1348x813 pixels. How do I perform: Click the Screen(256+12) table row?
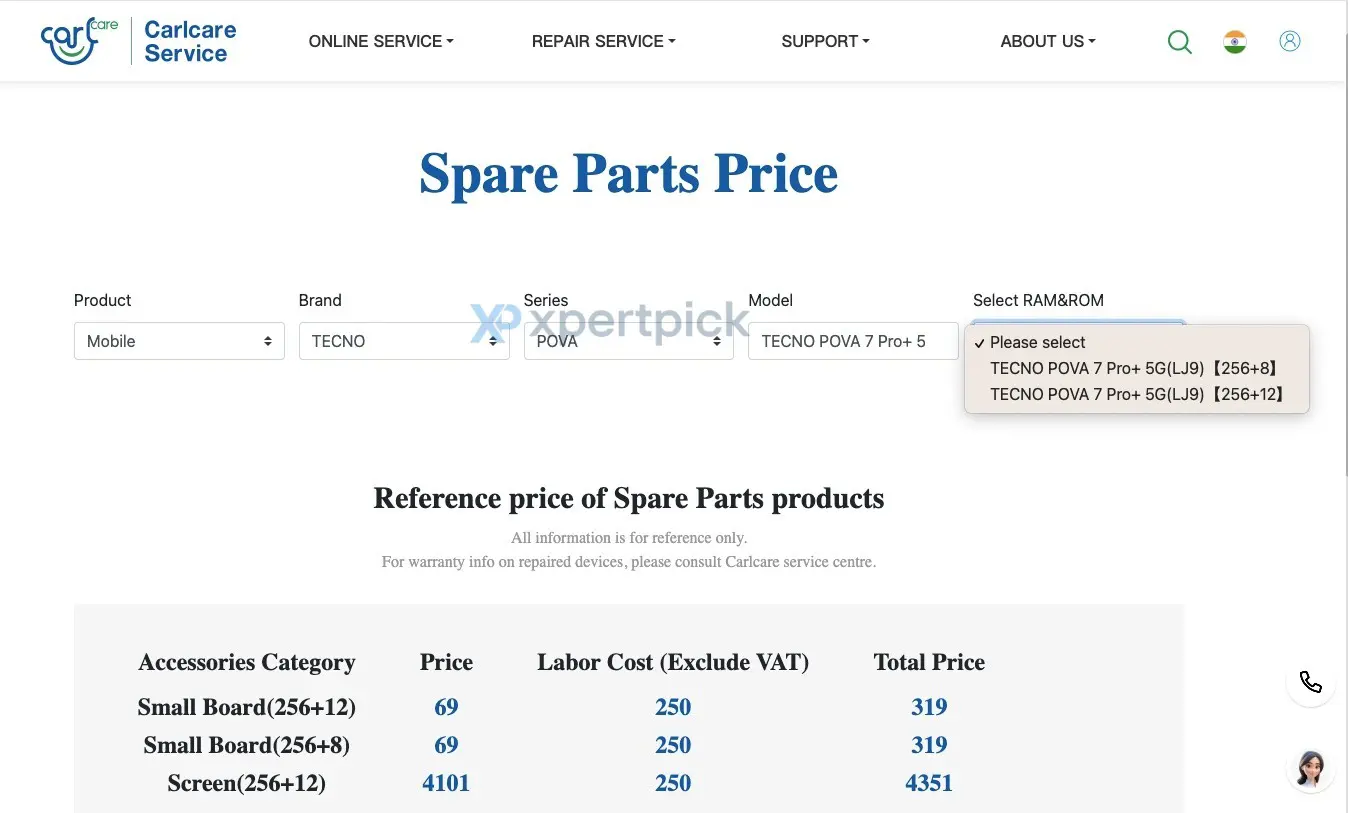point(561,783)
